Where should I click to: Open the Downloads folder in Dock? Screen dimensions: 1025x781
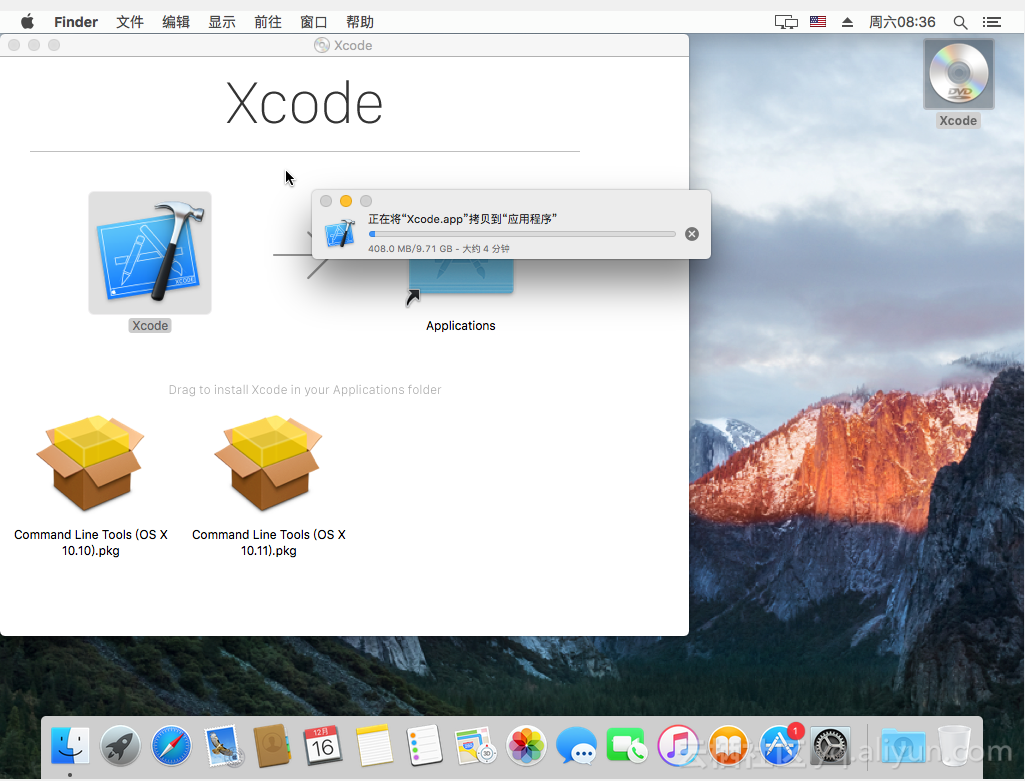pyautogui.click(x=903, y=746)
